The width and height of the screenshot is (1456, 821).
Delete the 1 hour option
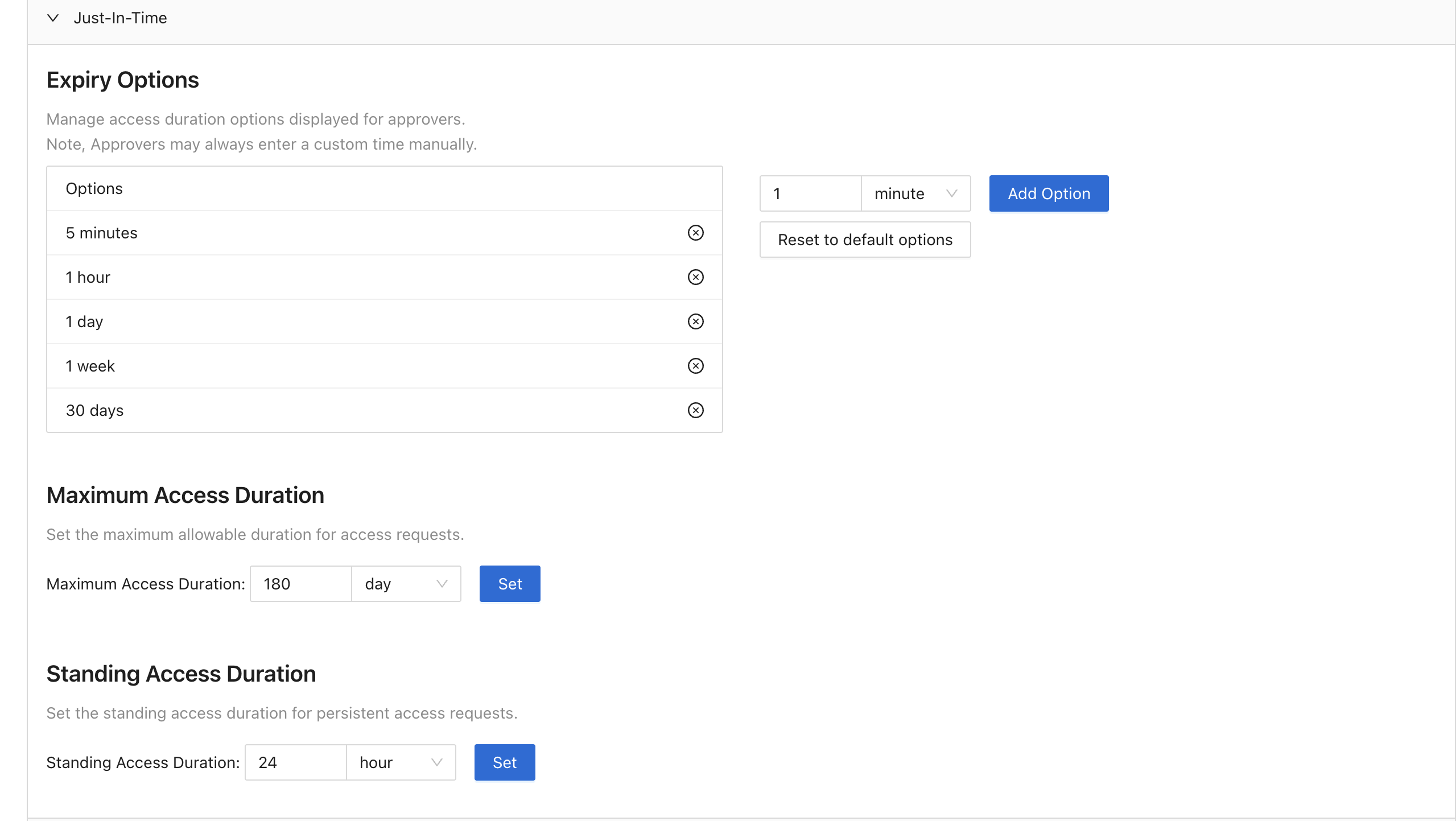pyautogui.click(x=695, y=277)
